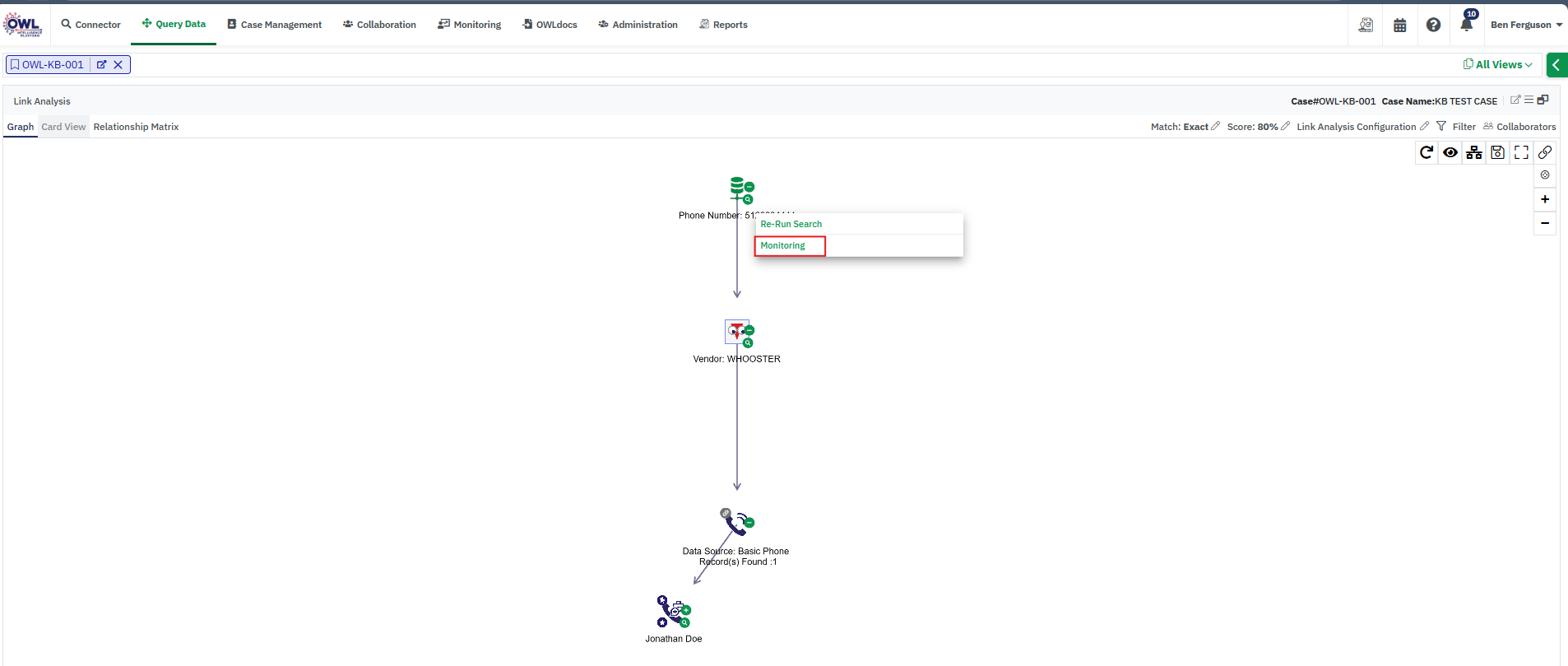Collapse the Phone Number node minus badge

click(x=749, y=187)
